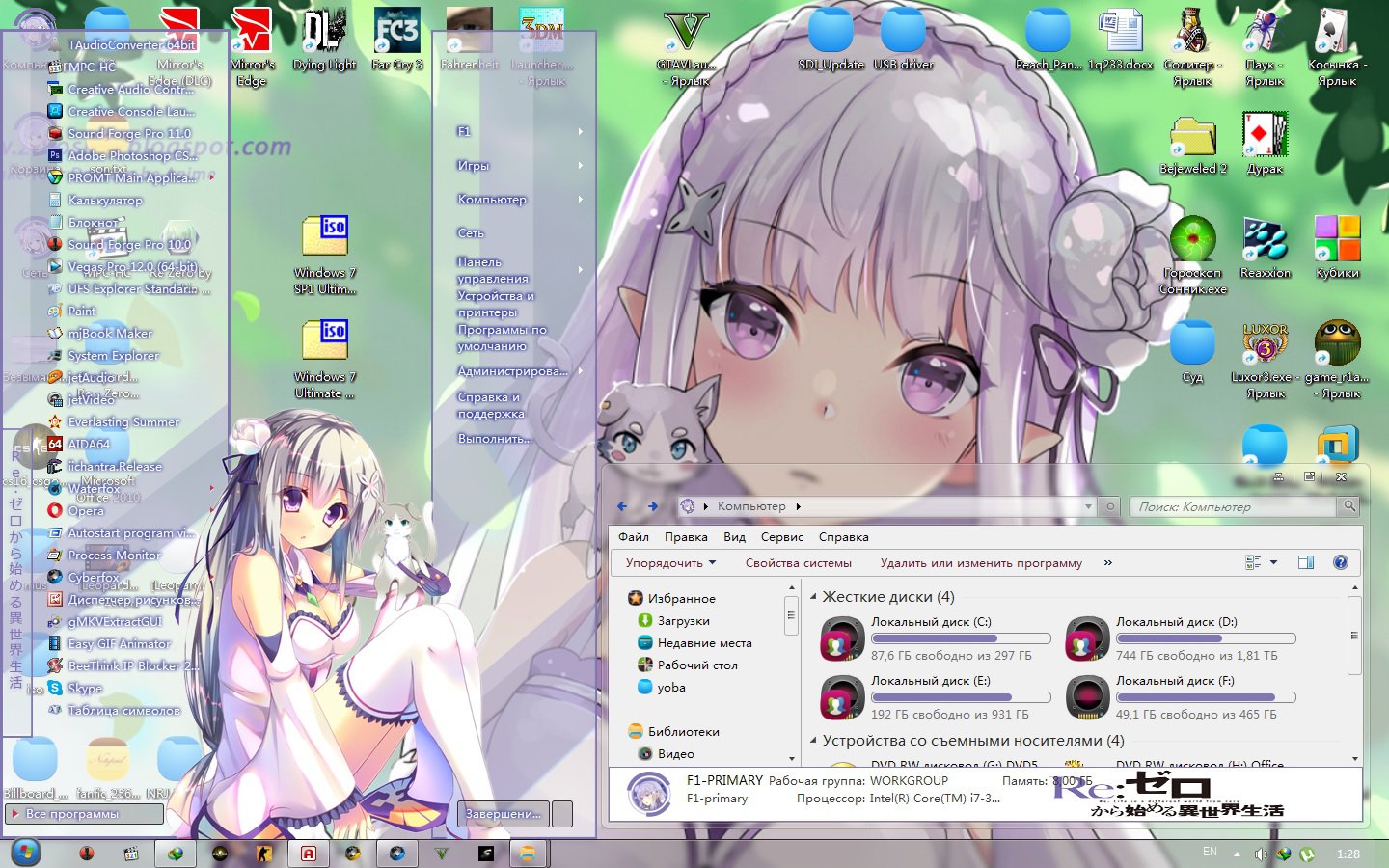Select the GTAVLauncher desktop shortcut

[686, 46]
